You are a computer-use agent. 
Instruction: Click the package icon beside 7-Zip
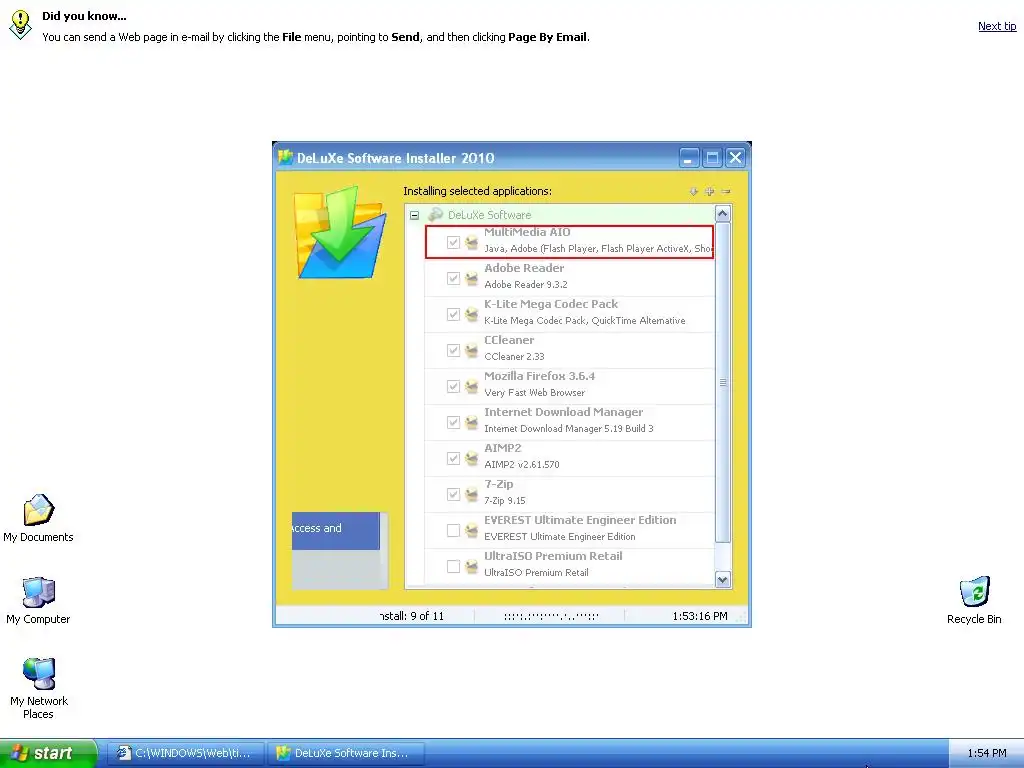coord(472,494)
